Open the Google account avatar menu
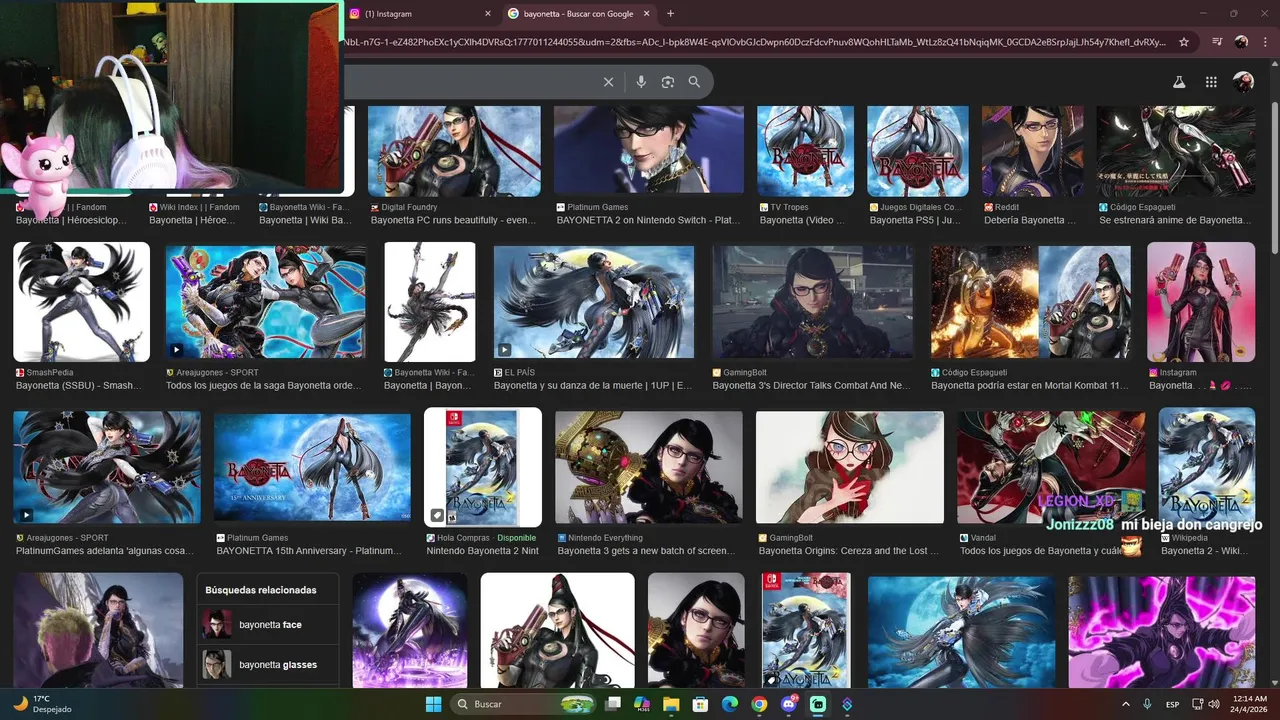 pos(1243,82)
